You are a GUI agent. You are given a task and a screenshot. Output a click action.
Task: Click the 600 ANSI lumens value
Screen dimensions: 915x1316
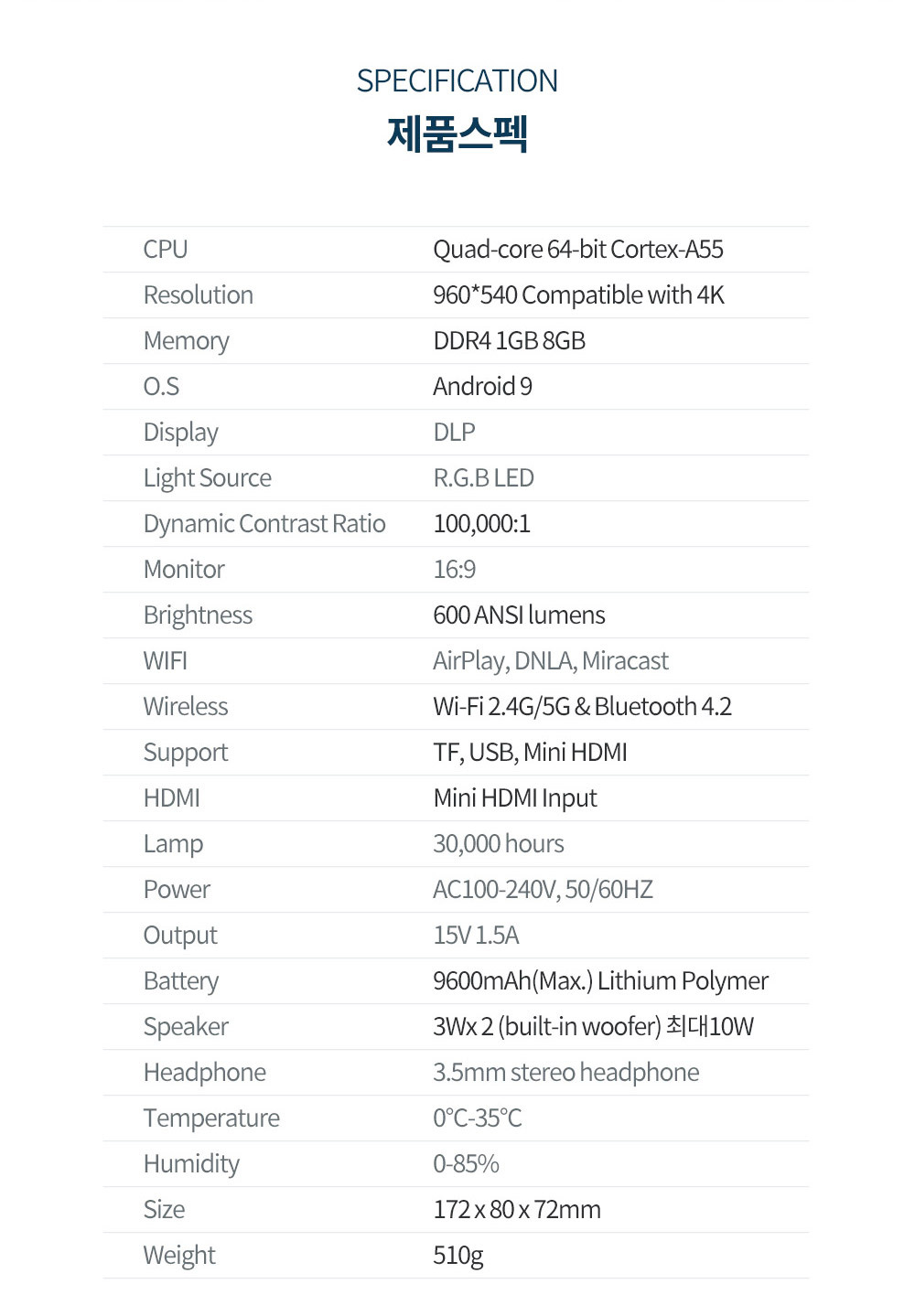coord(519,615)
